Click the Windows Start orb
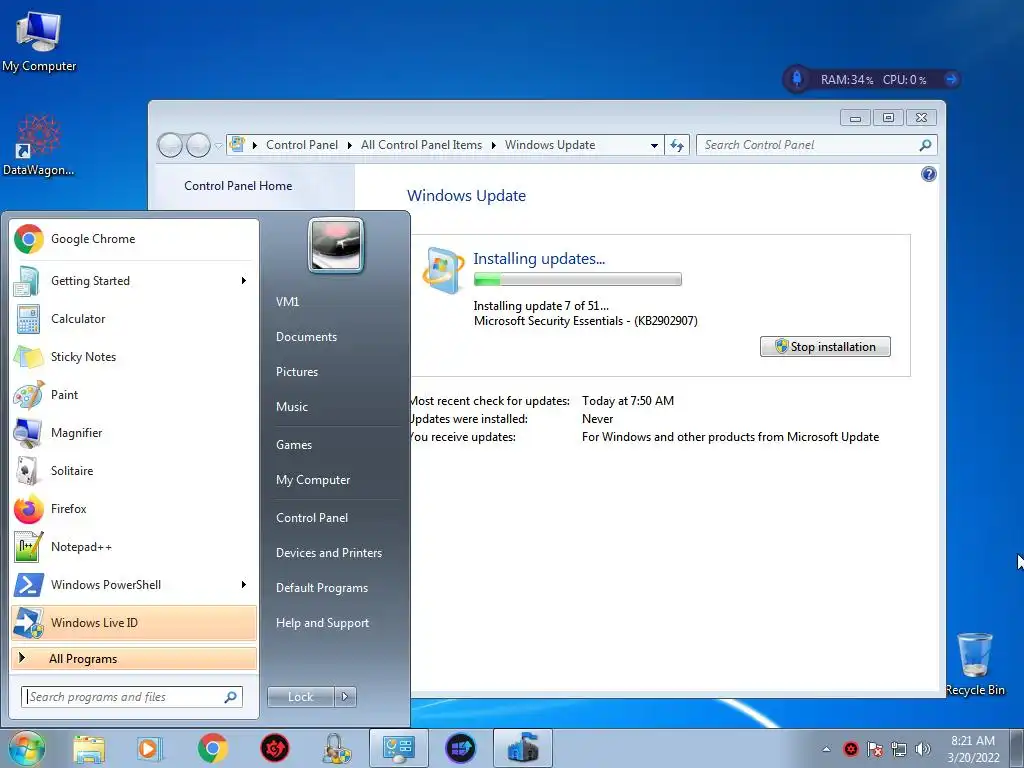This screenshot has width=1024, height=768. 27,748
